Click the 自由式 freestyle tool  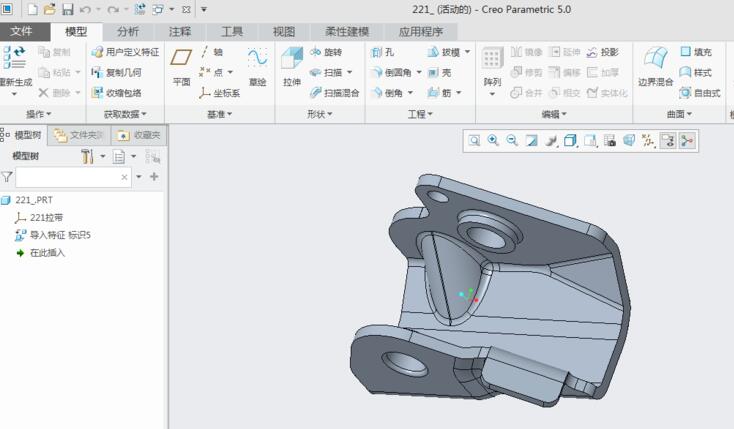click(700, 93)
